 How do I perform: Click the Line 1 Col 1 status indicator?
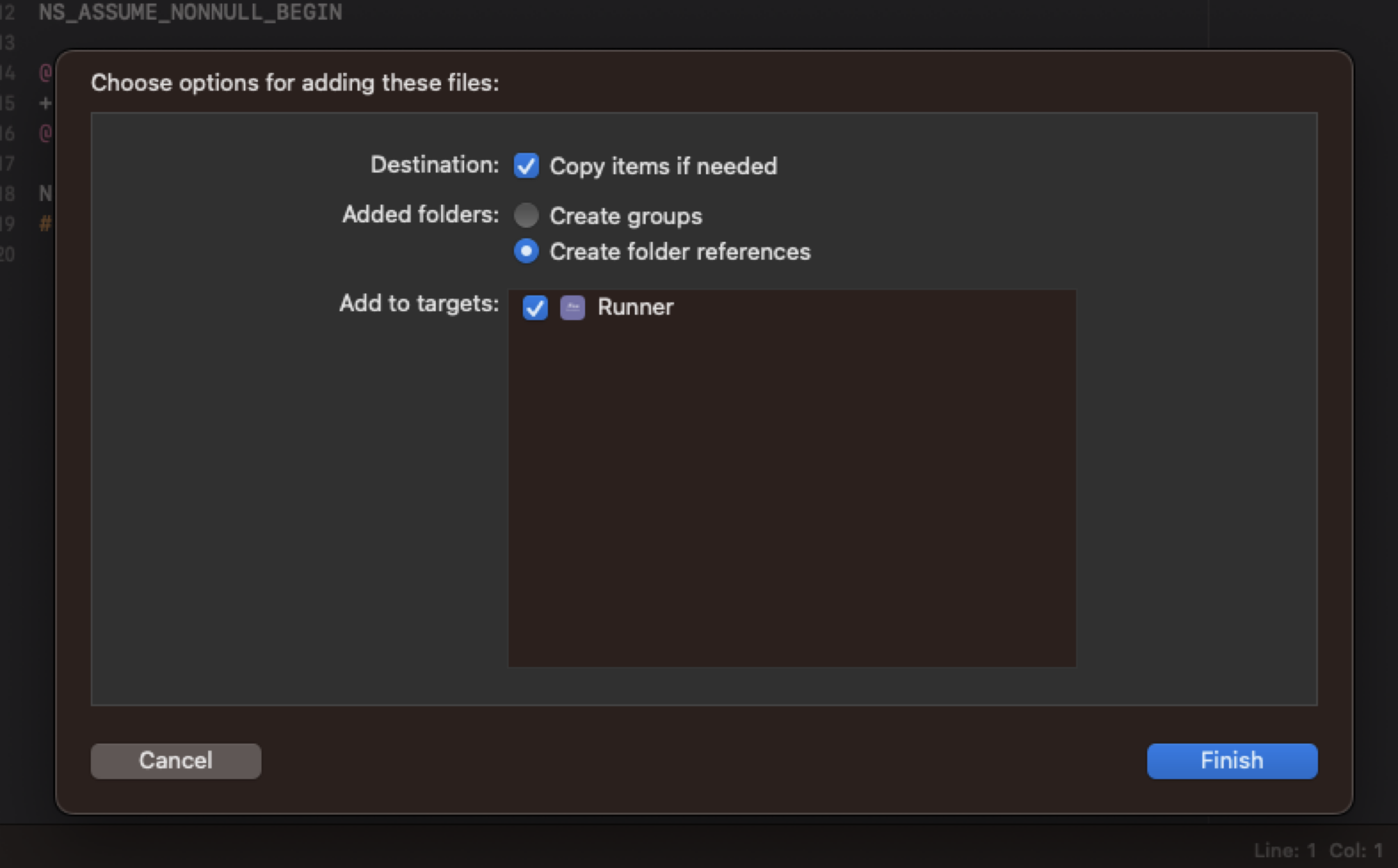[1318, 850]
